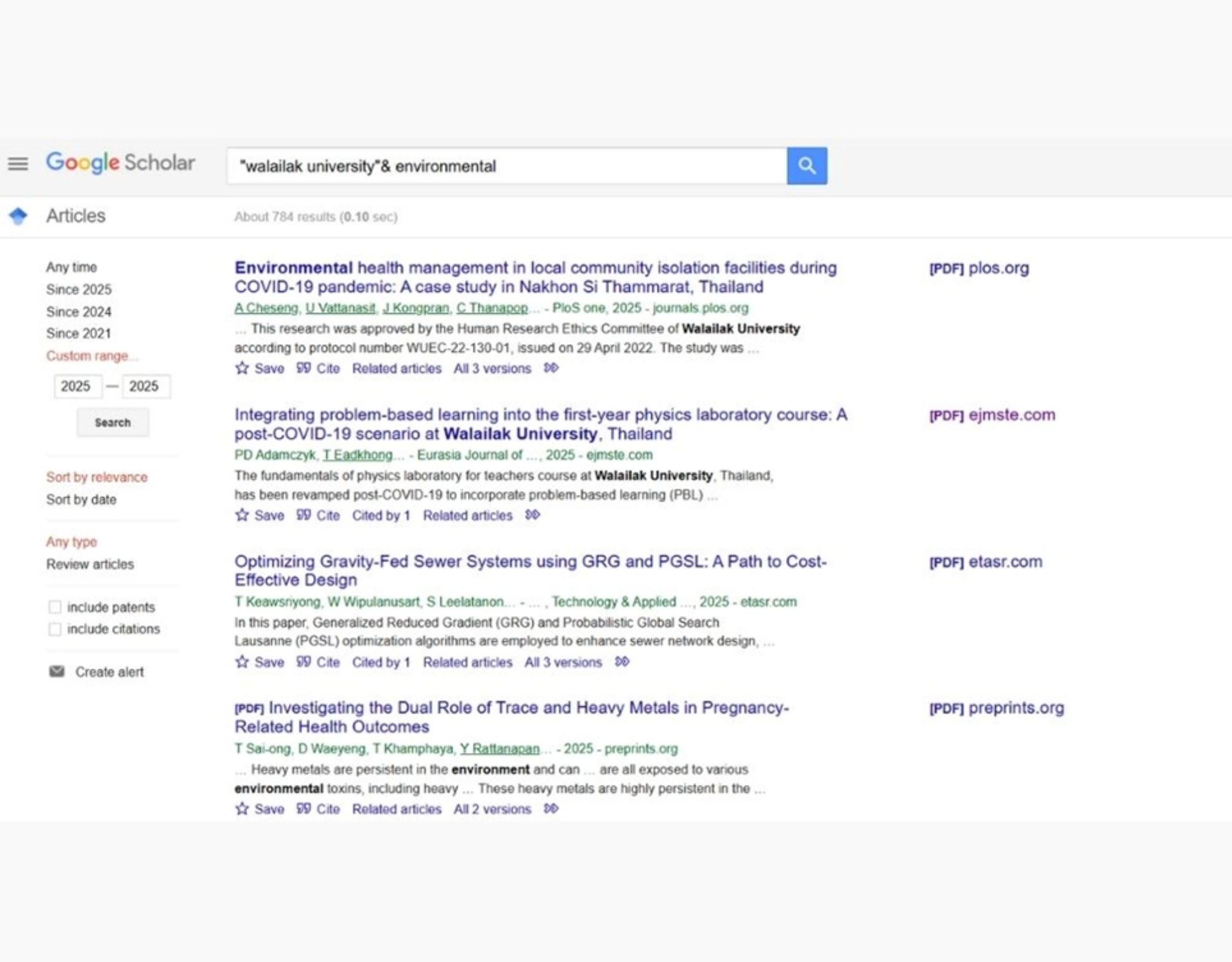This screenshot has width=1232, height=962.
Task: Click the Create alert envelope icon
Action: pos(57,671)
